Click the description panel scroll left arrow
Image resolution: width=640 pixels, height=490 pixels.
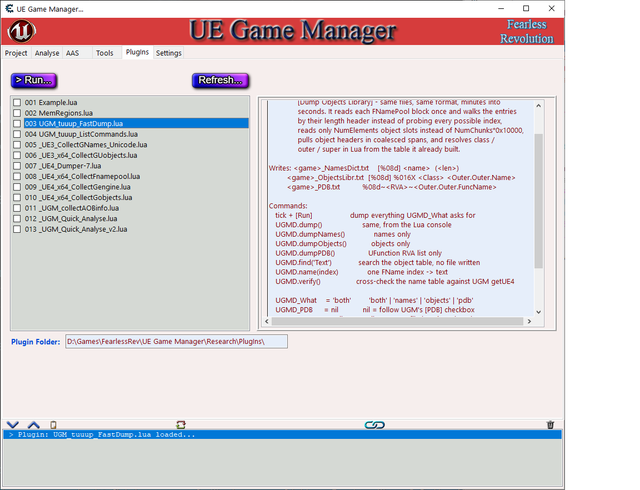[x=267, y=321]
